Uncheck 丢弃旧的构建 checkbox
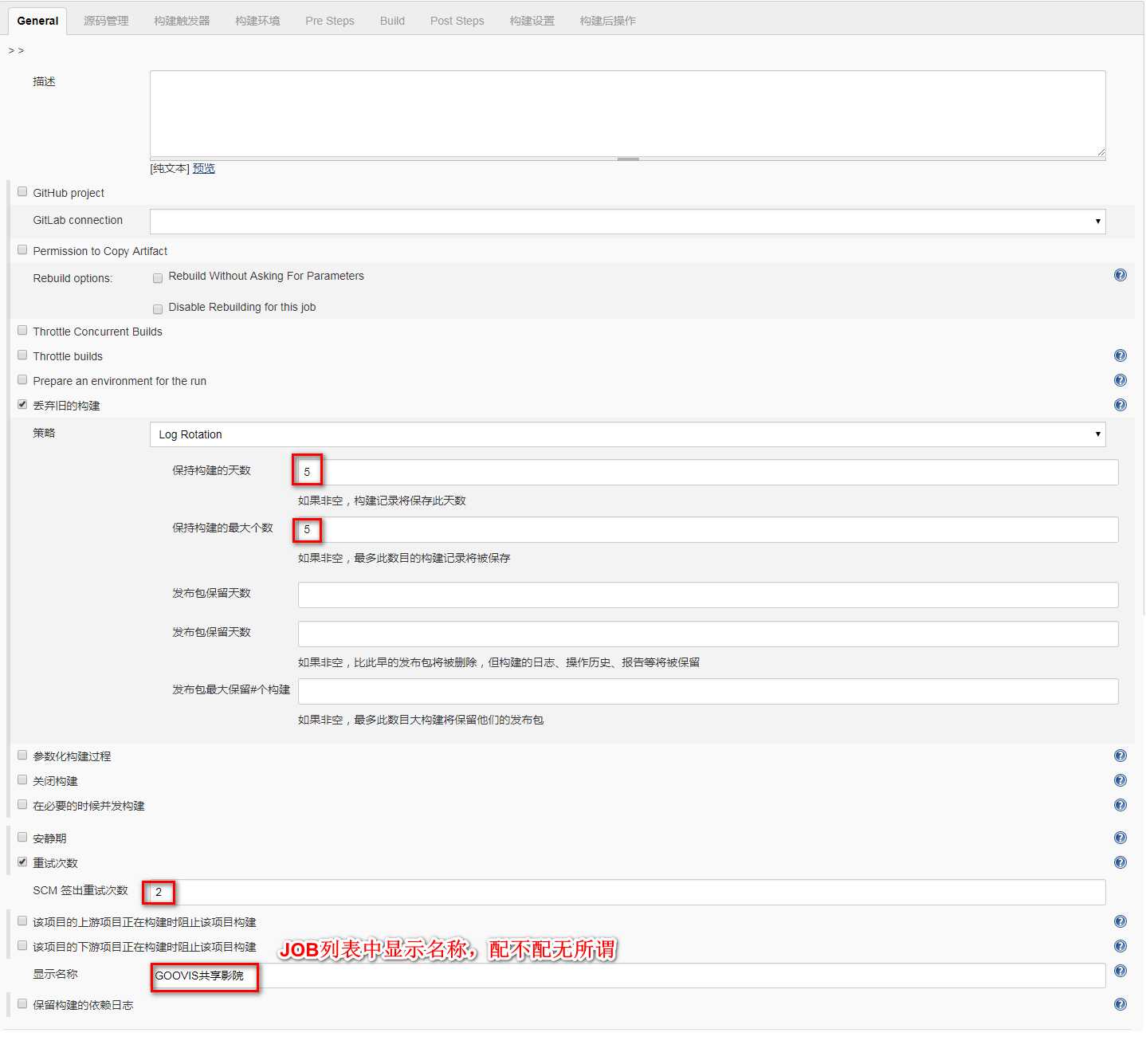The width and height of the screenshot is (1146, 1064). [x=22, y=405]
